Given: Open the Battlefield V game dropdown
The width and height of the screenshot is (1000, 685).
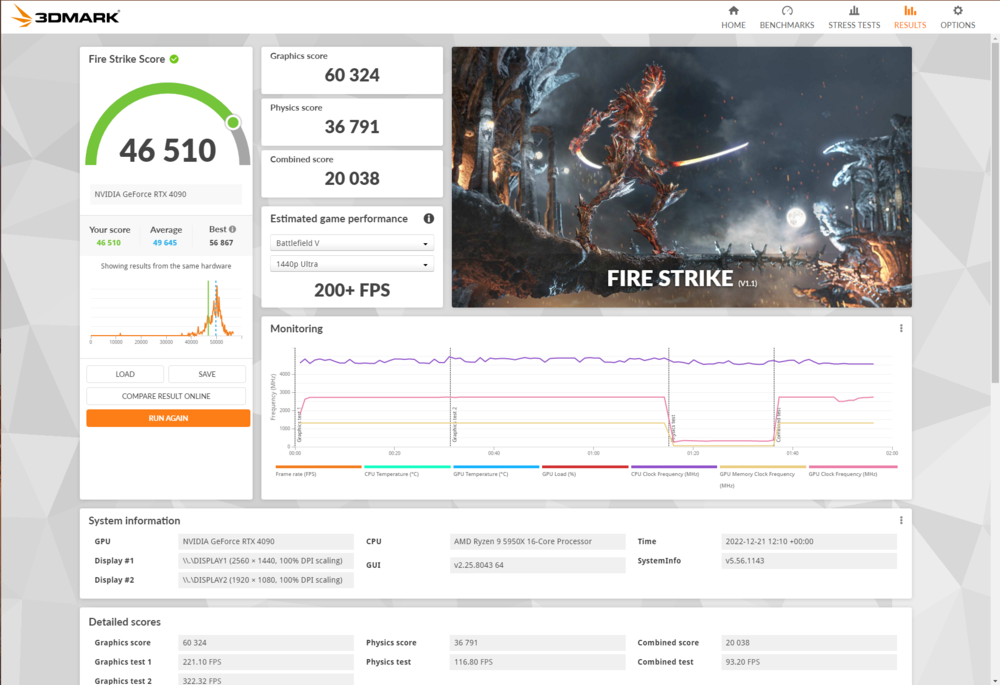Looking at the screenshot, I should click(352, 243).
